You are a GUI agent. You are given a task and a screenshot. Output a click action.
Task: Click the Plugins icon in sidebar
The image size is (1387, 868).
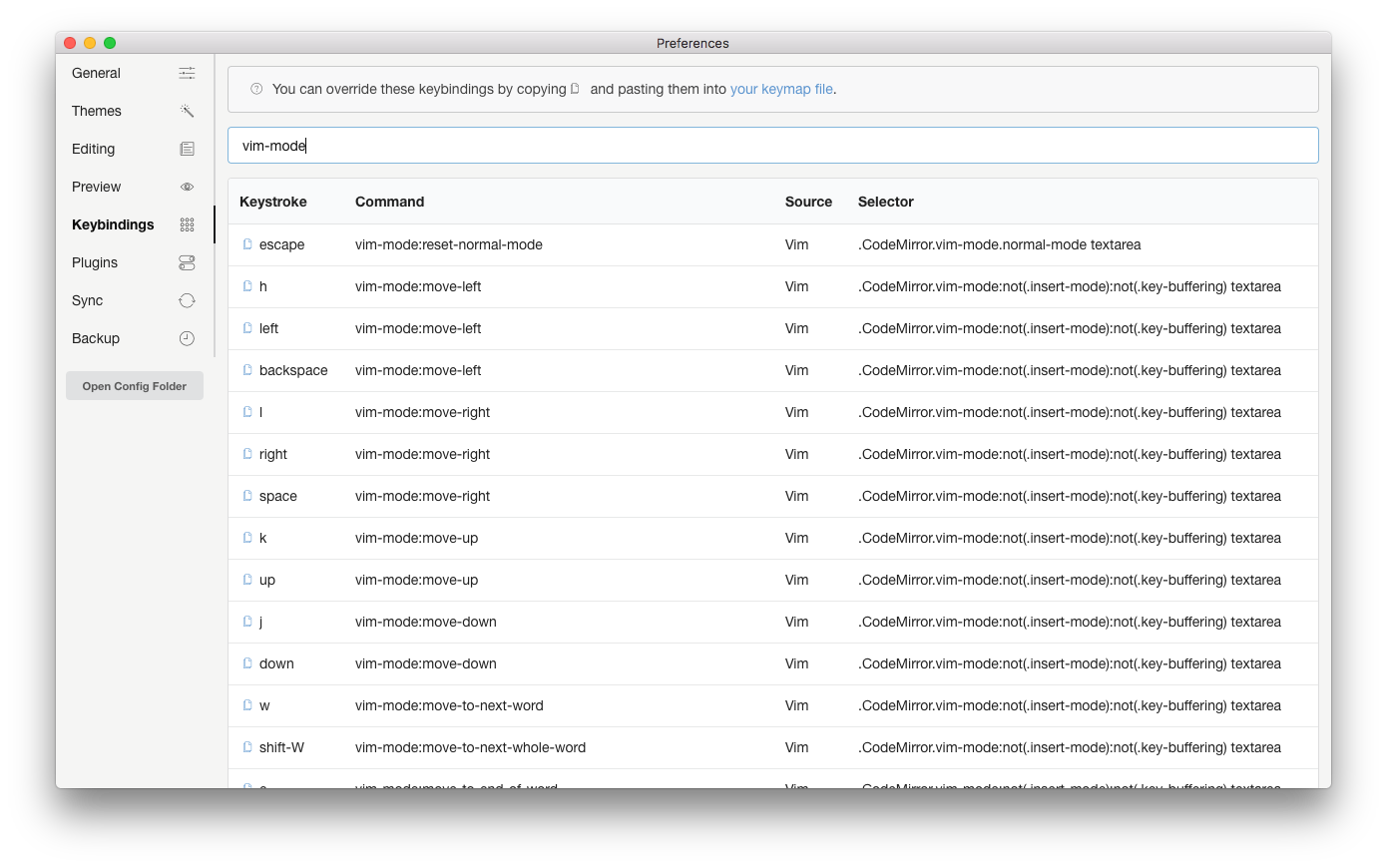click(187, 261)
